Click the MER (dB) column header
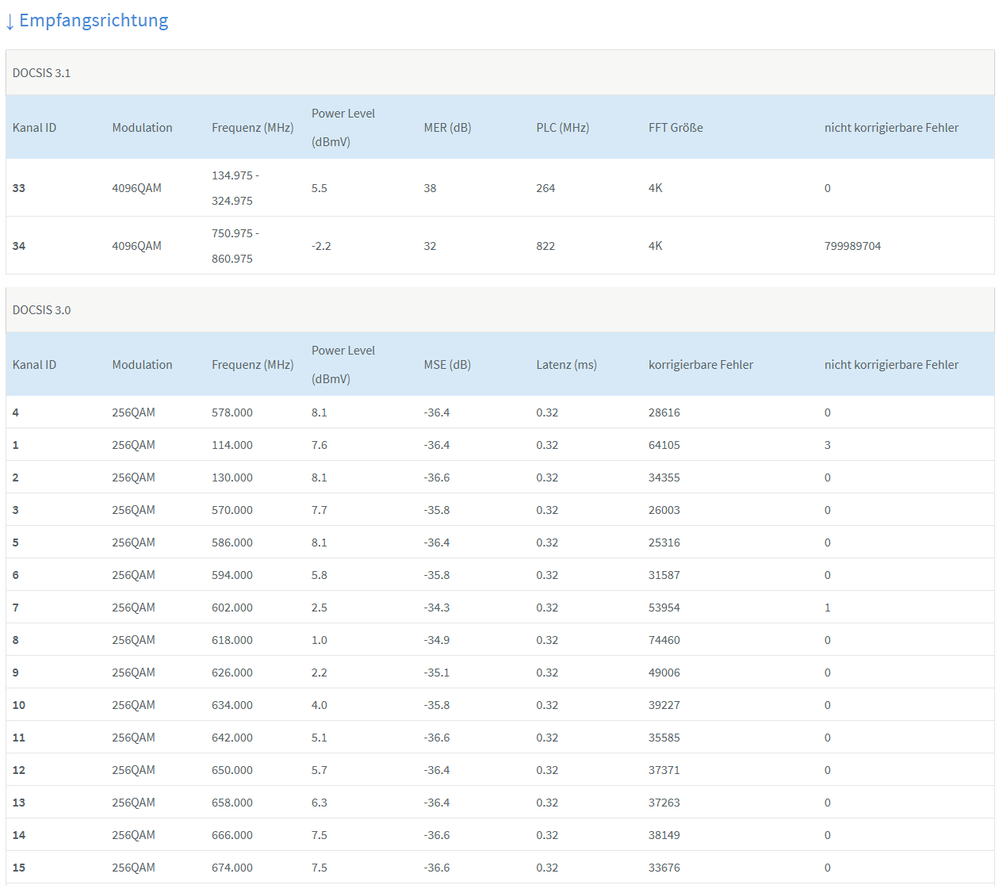 coord(447,127)
